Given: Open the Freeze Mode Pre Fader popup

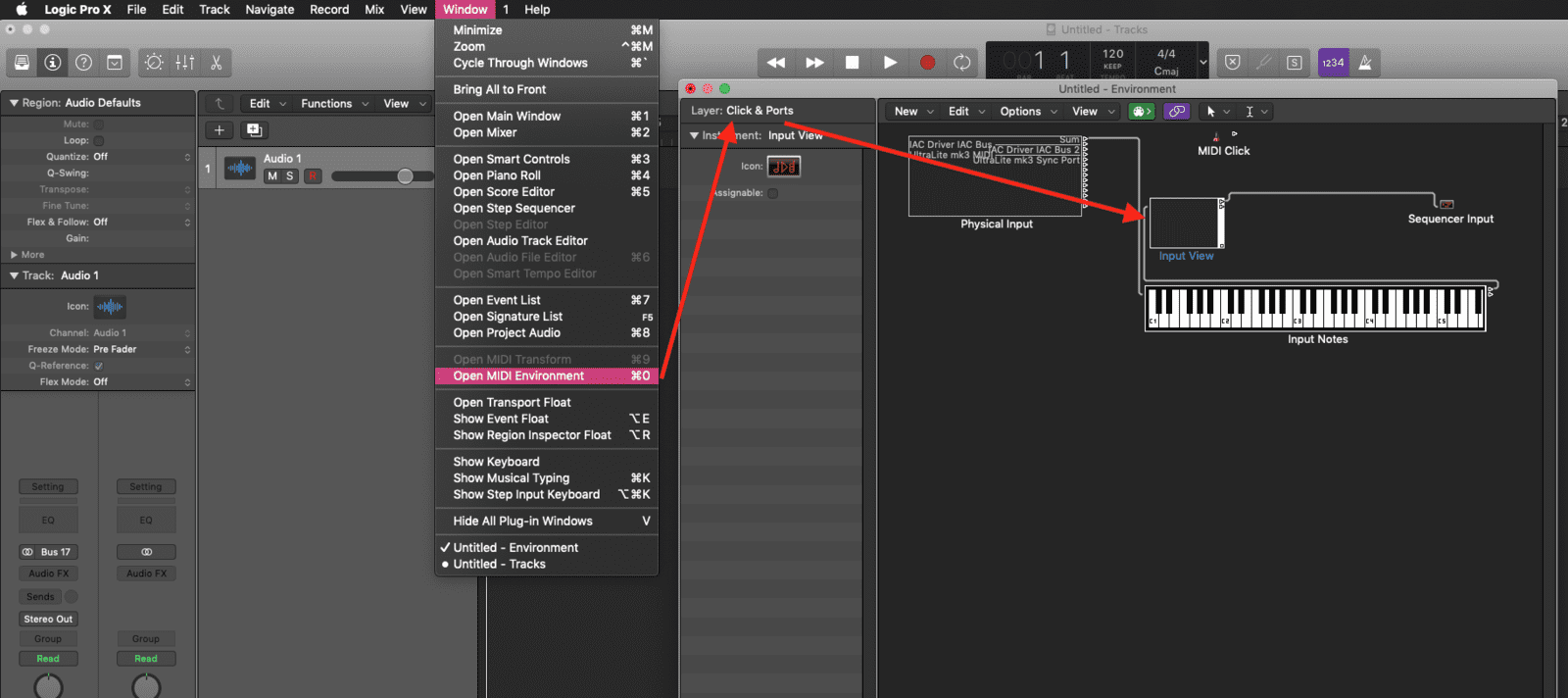Looking at the screenshot, I should click(142, 349).
